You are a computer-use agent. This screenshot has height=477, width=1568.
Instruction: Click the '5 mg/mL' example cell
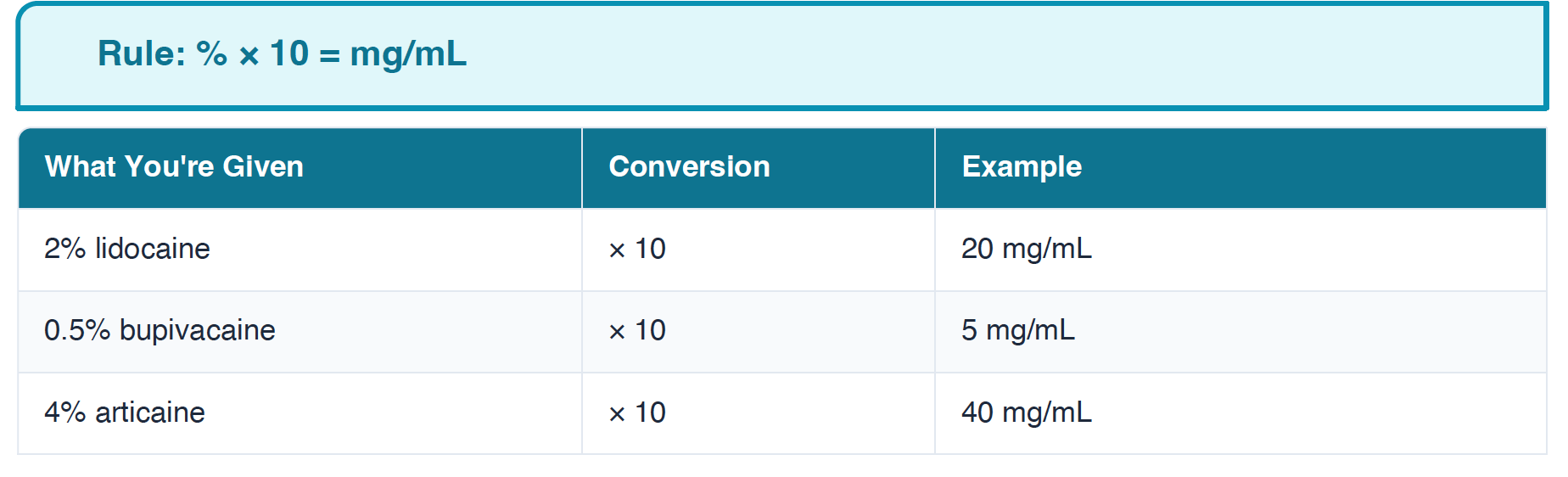point(1017,330)
